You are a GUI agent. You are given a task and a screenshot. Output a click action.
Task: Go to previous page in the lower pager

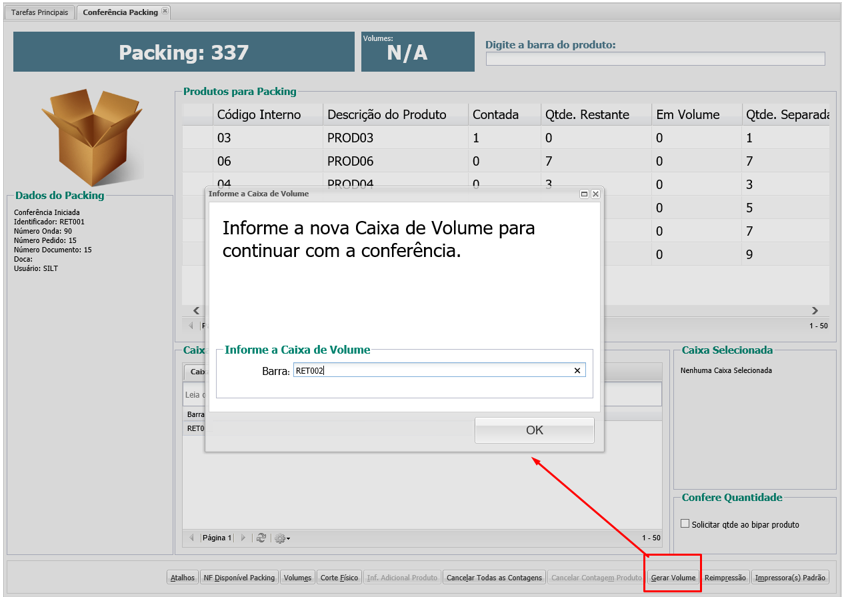point(192,538)
